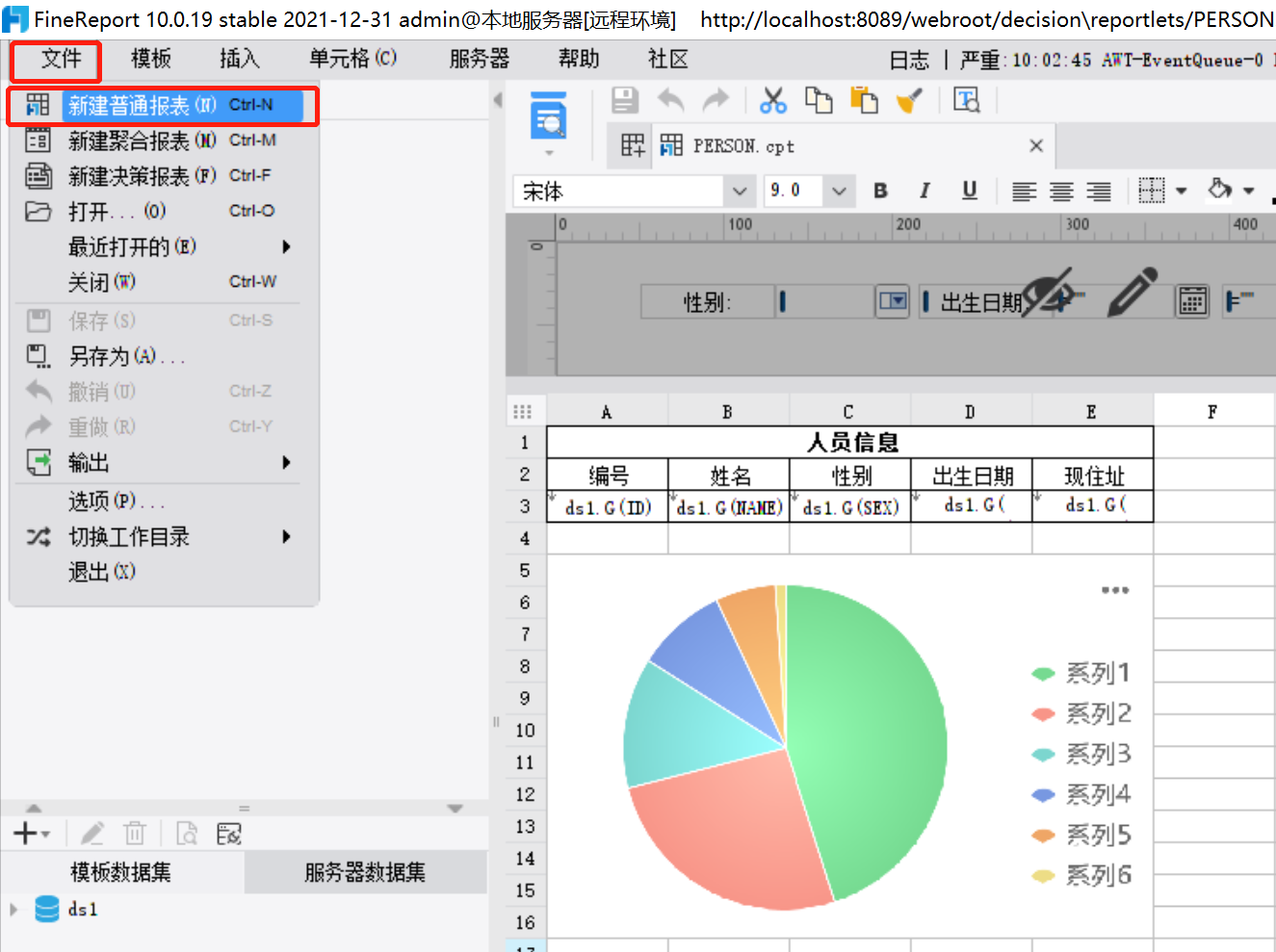Choose 新建聚合报表 from the file menu

click(163, 141)
